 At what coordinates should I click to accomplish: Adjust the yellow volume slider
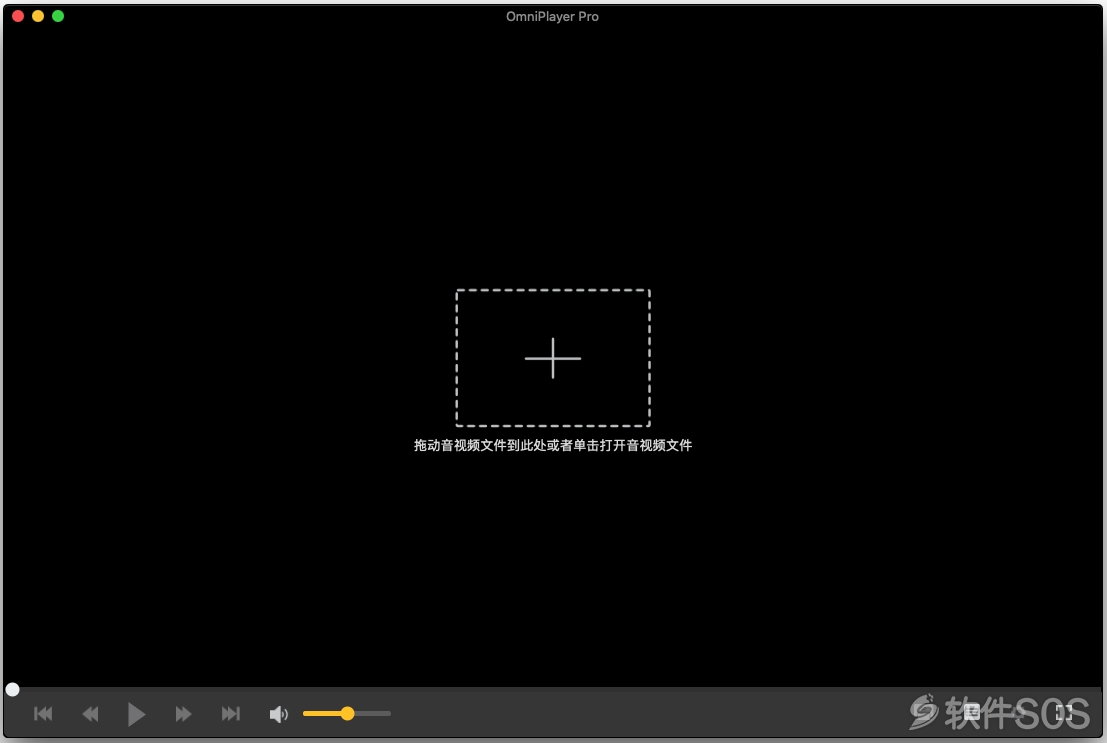[x=347, y=713]
